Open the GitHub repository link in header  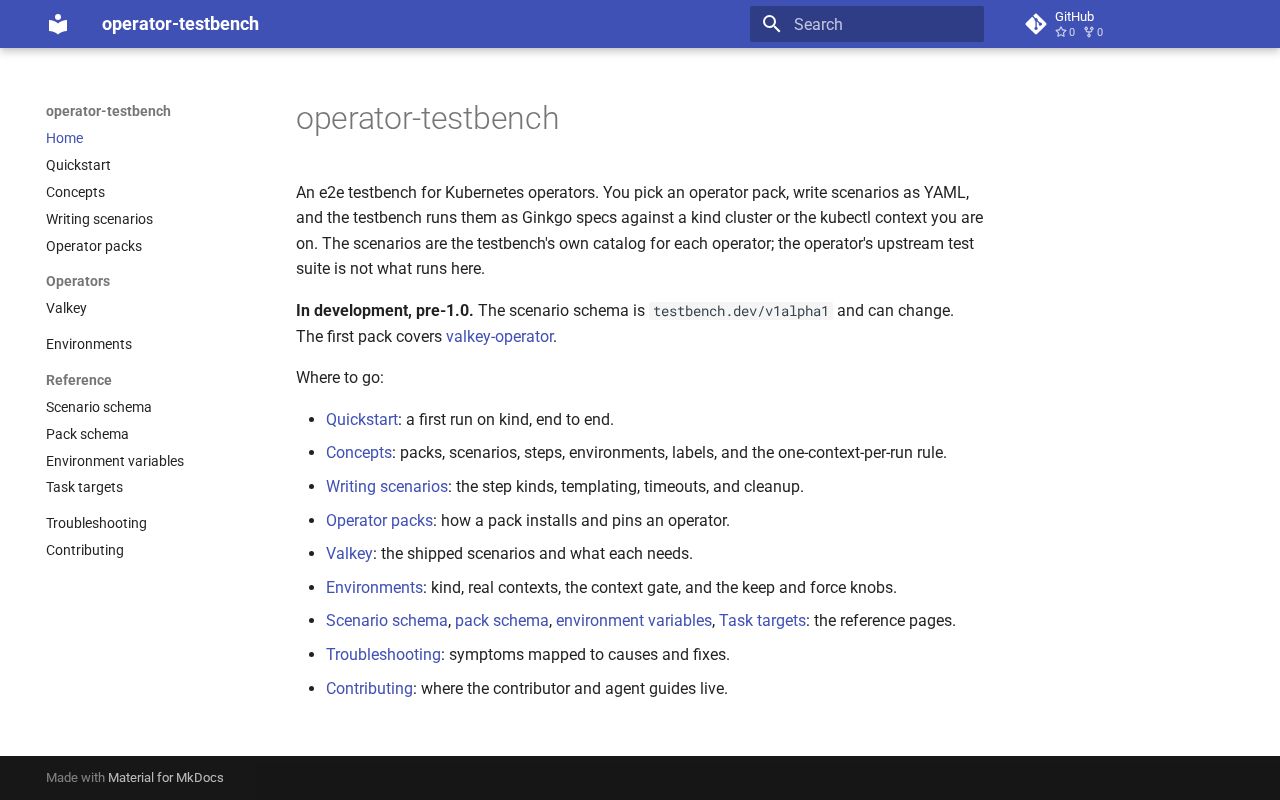(x=1064, y=24)
